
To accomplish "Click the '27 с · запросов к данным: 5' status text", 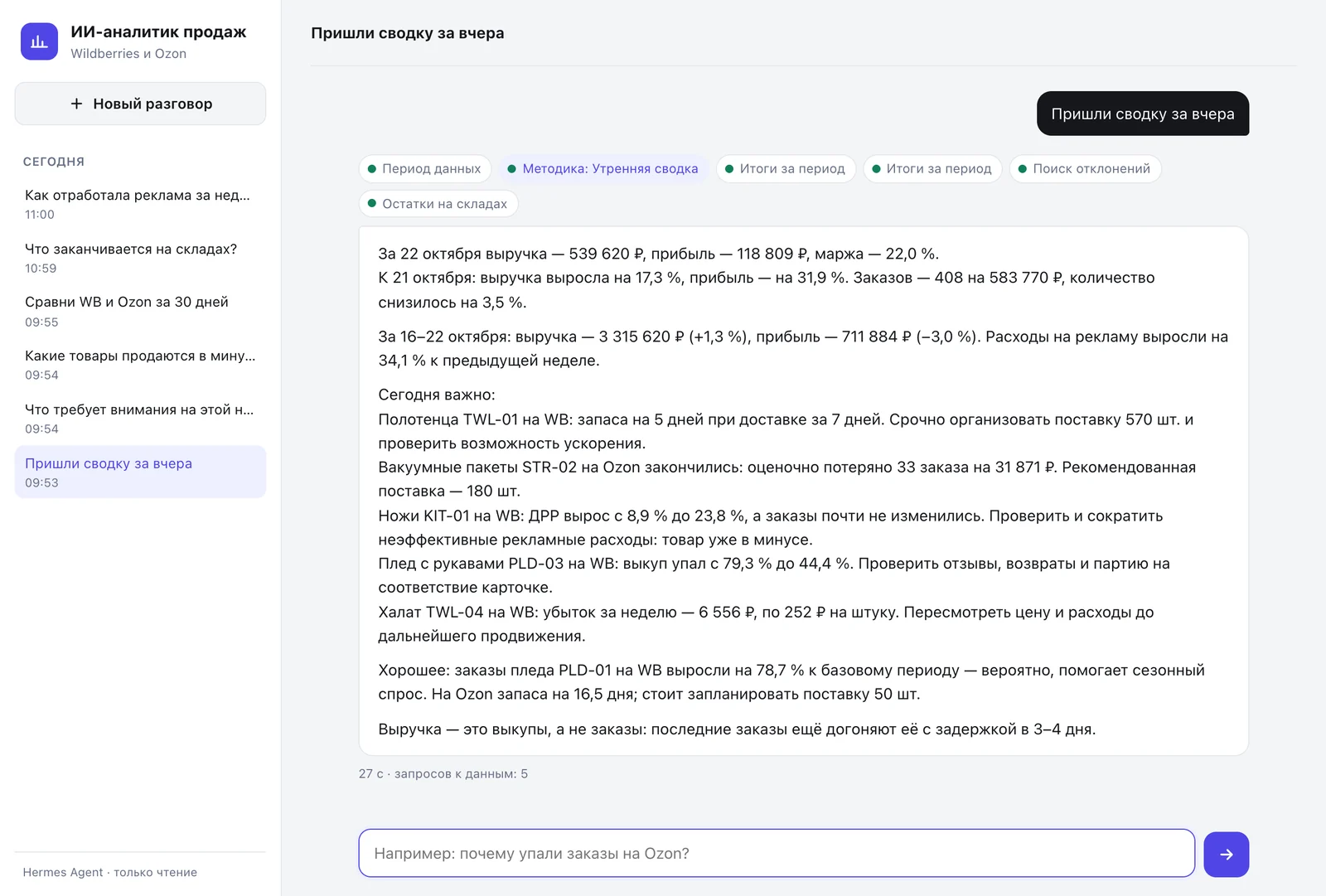I will point(443,774).
